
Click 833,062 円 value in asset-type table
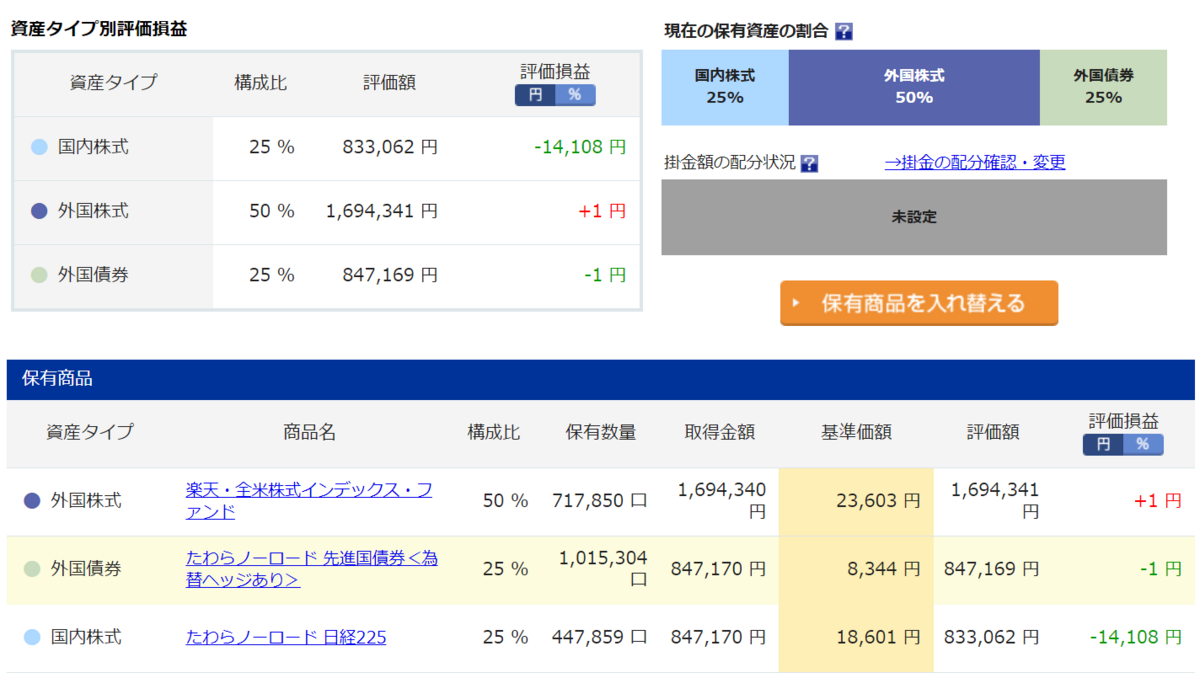390,147
